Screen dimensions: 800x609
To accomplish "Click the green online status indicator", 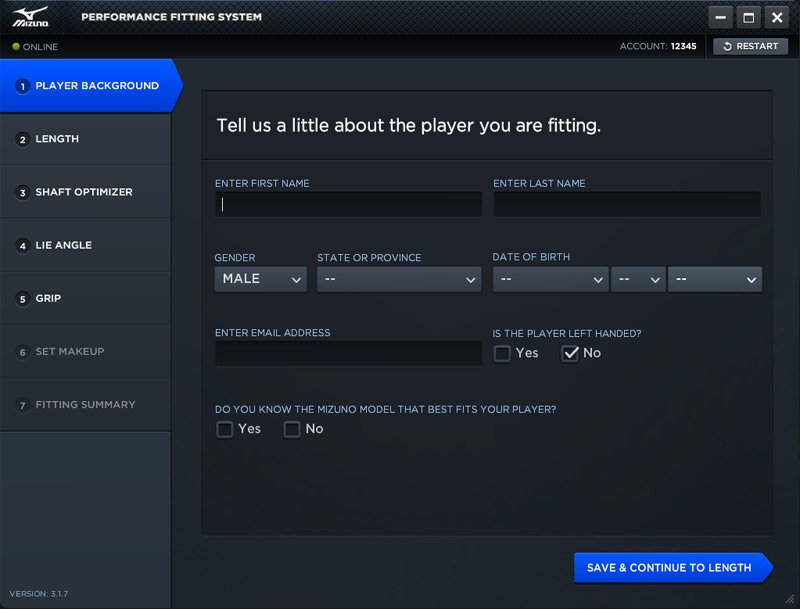I will [x=16, y=46].
